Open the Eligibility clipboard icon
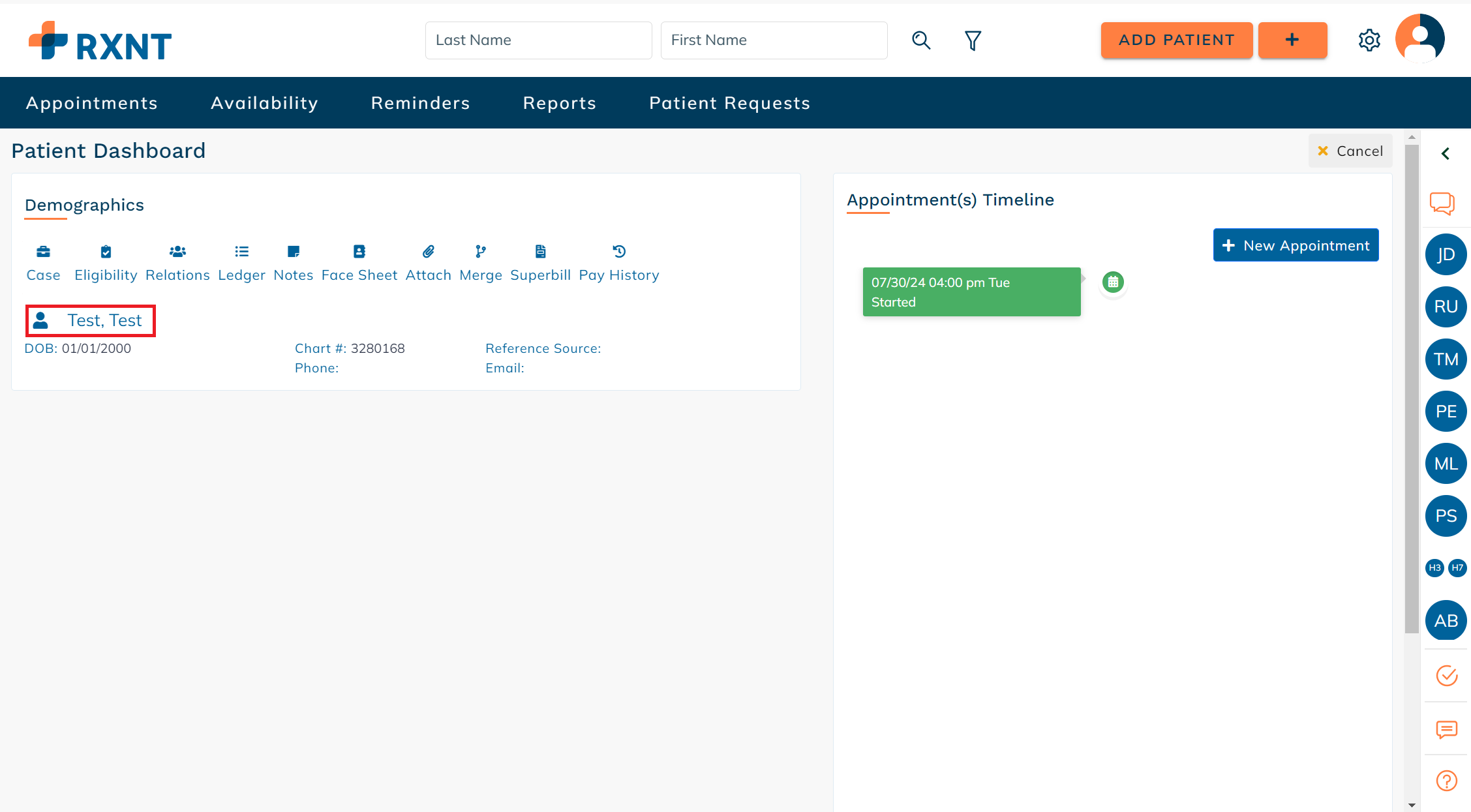This screenshot has width=1471, height=812. (x=106, y=252)
